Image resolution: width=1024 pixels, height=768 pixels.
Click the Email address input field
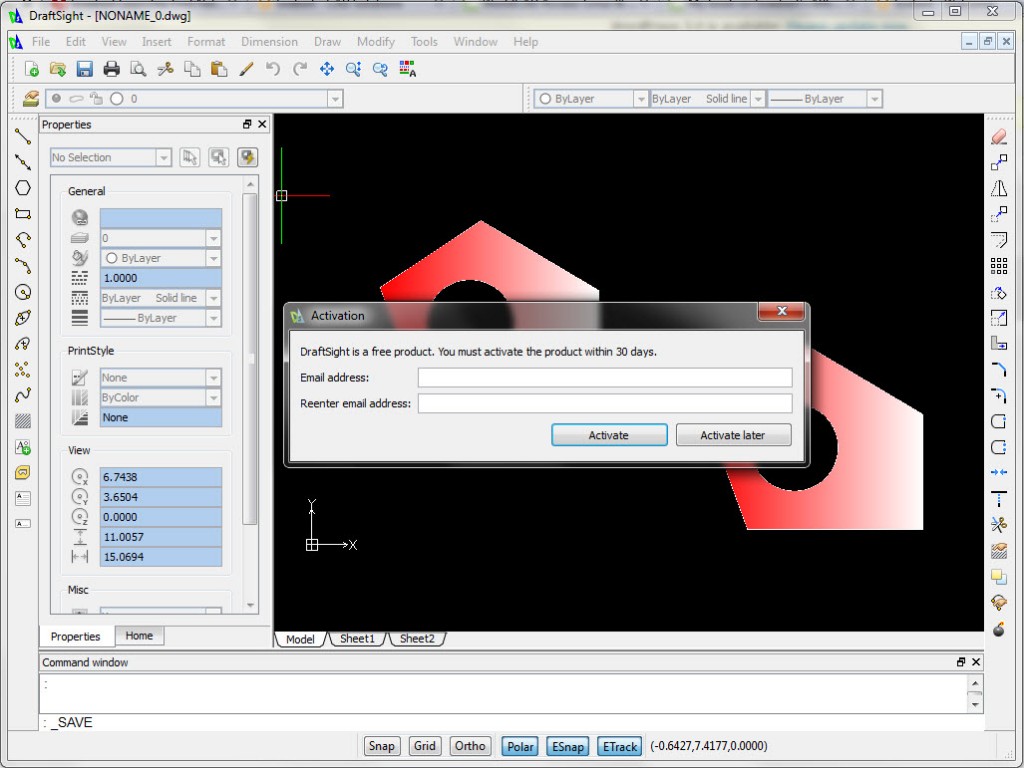pyautogui.click(x=605, y=376)
